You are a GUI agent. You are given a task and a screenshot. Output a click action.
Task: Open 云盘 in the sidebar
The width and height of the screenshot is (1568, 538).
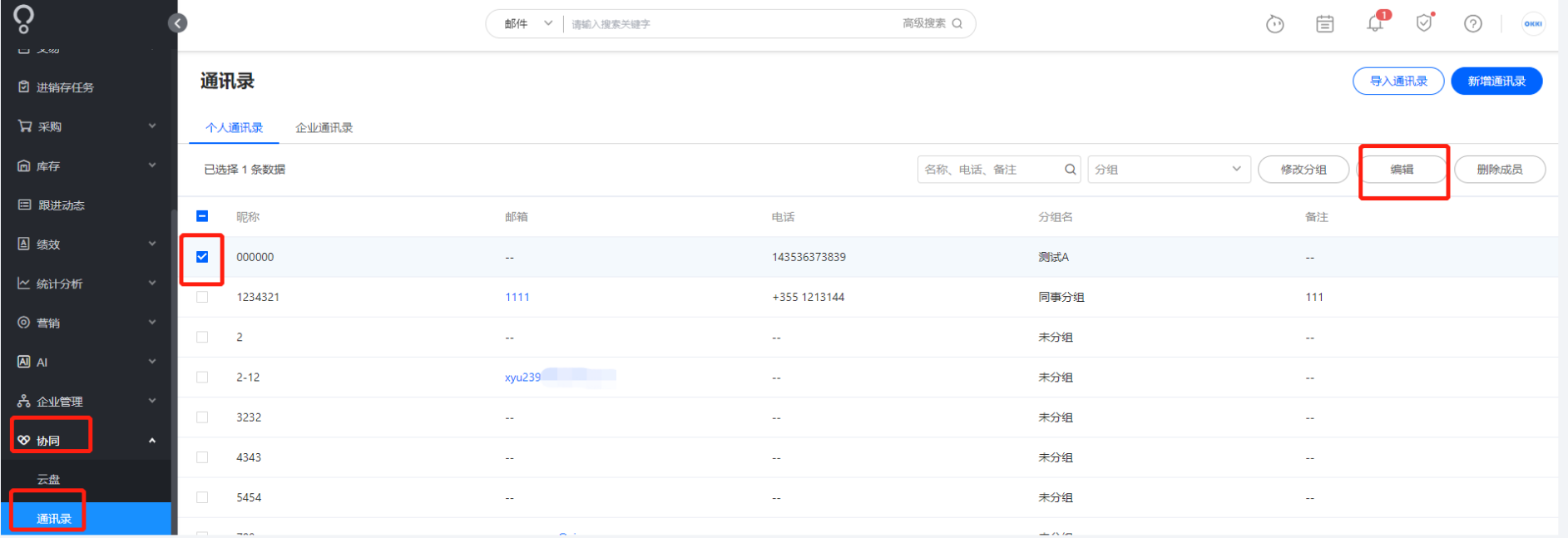(48, 480)
